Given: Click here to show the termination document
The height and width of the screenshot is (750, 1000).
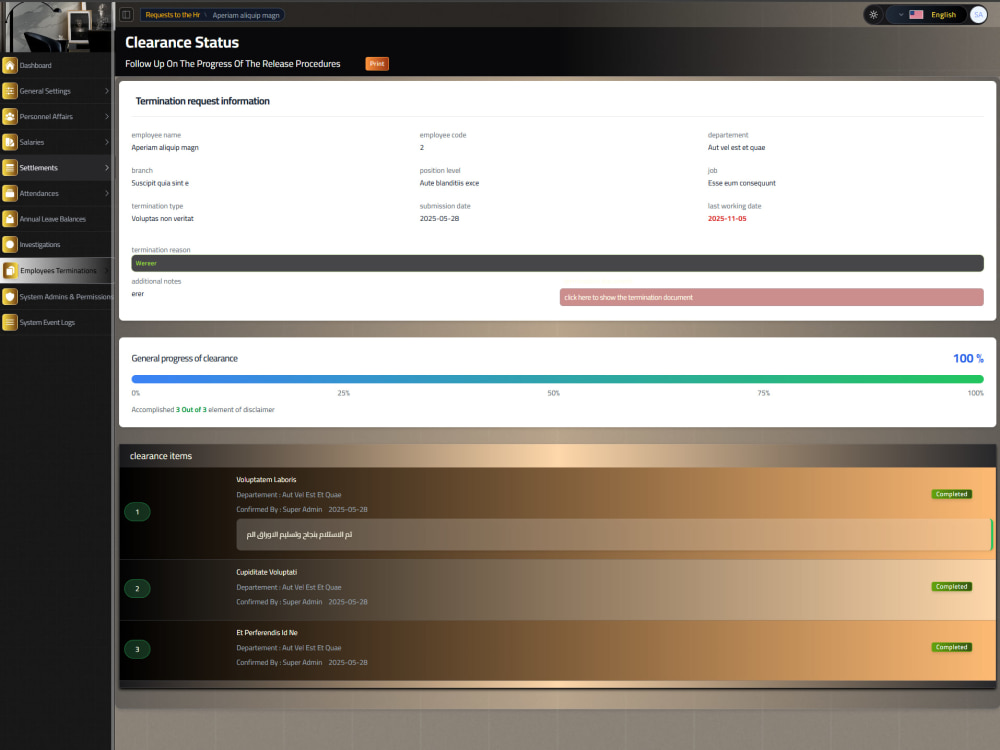Looking at the screenshot, I should point(771,297).
